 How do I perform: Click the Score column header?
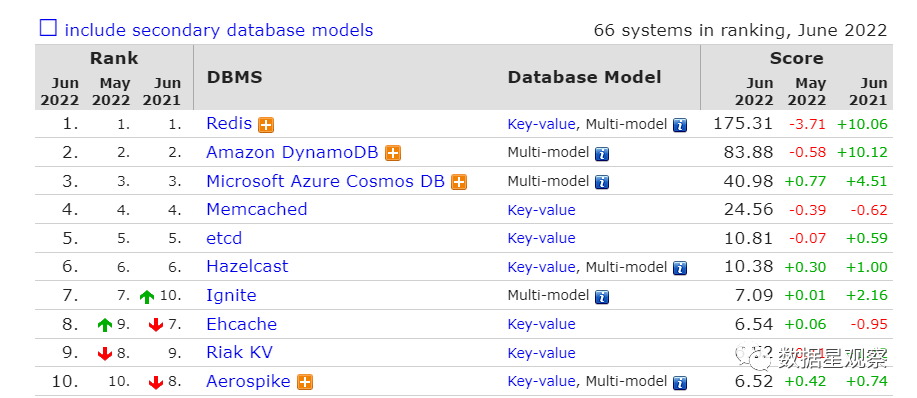point(797,58)
